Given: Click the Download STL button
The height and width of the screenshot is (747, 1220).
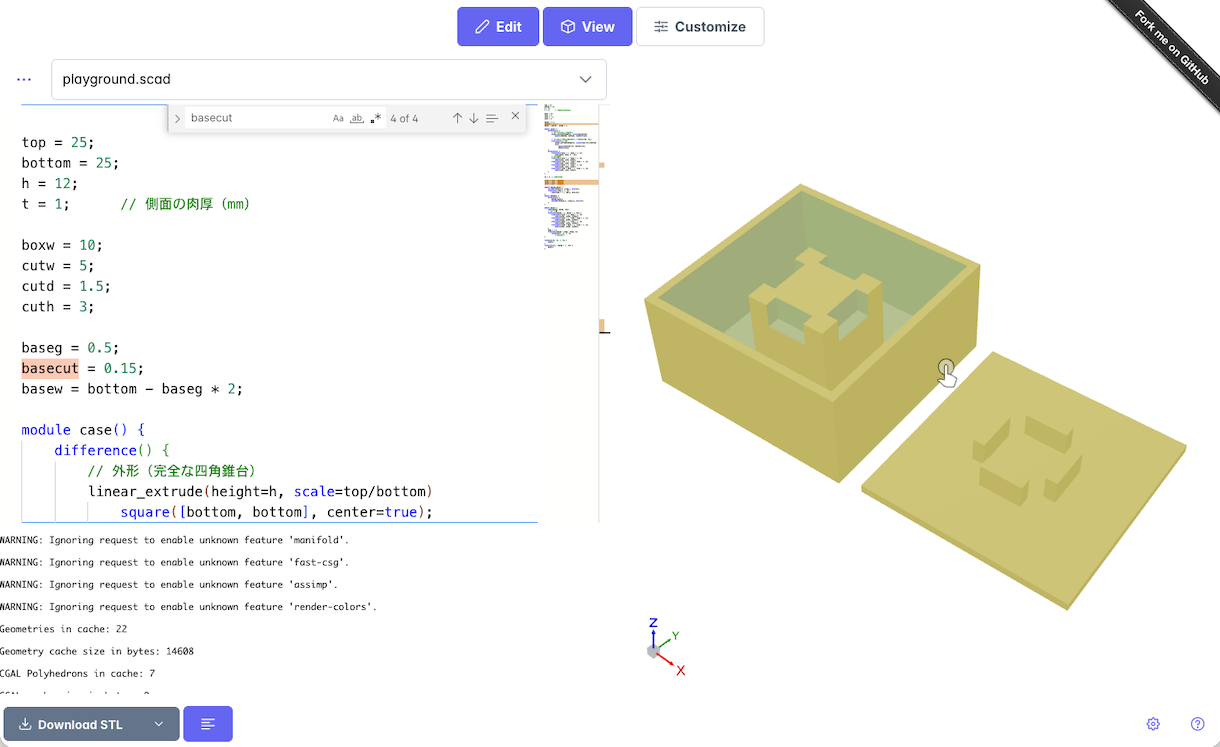Looking at the screenshot, I should (x=72, y=724).
